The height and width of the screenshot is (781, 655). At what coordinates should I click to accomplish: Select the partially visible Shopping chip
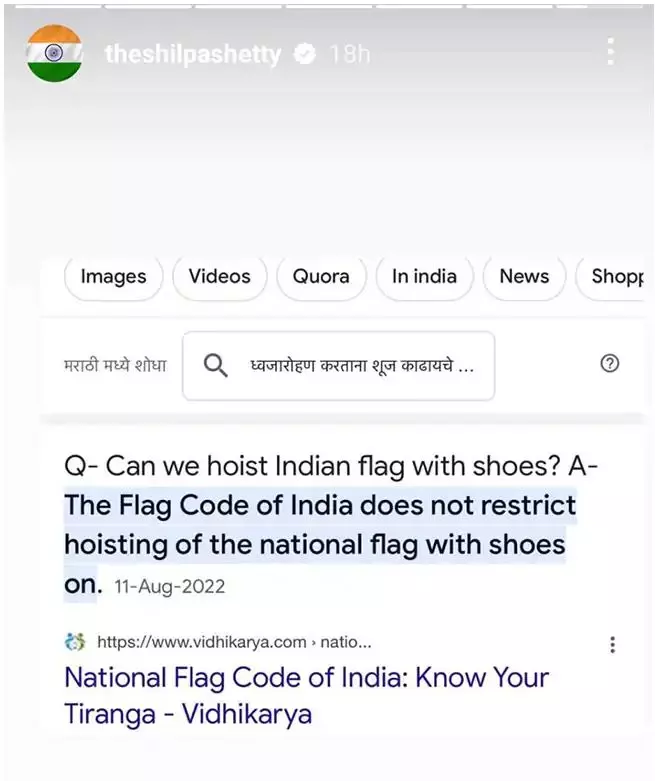tap(616, 277)
